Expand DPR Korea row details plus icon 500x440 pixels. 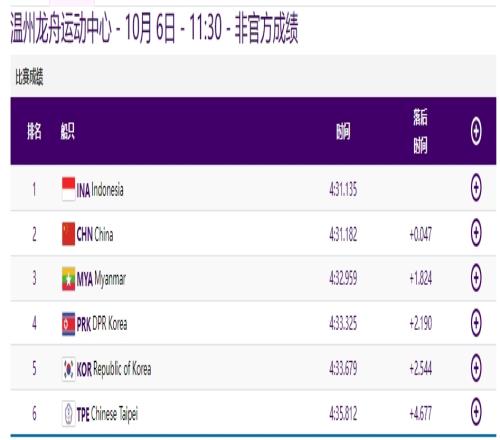(476, 322)
